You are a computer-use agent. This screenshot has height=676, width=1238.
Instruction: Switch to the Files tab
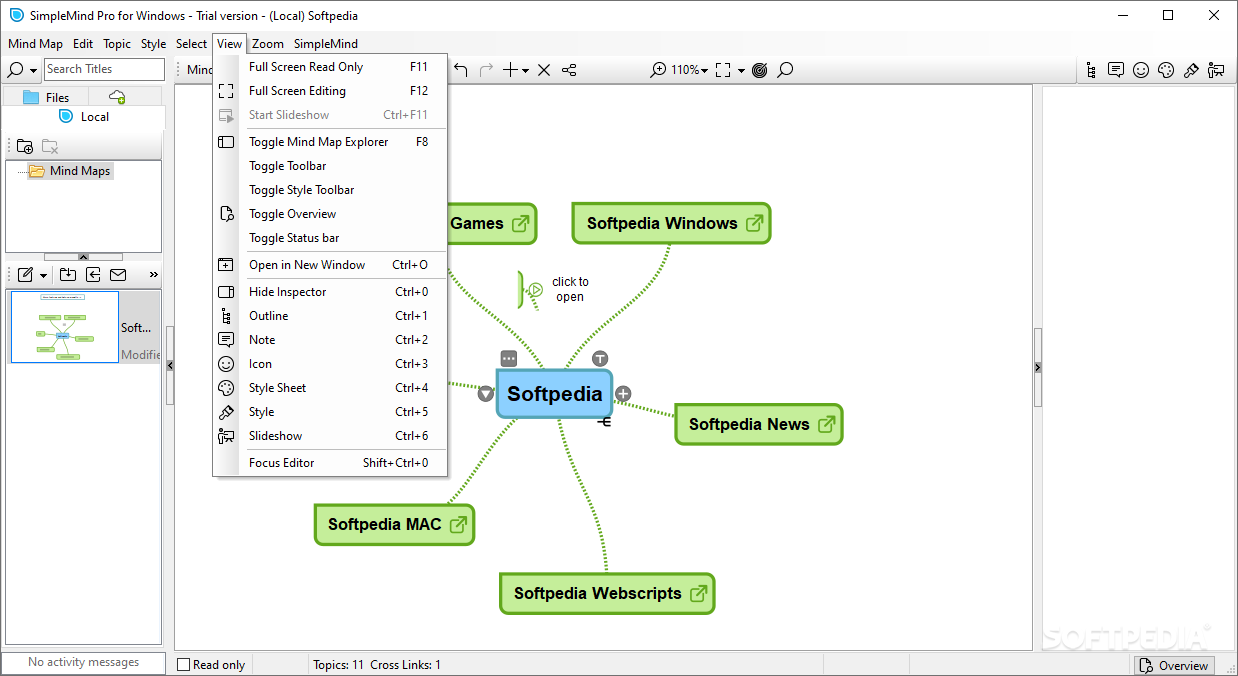(x=46, y=97)
